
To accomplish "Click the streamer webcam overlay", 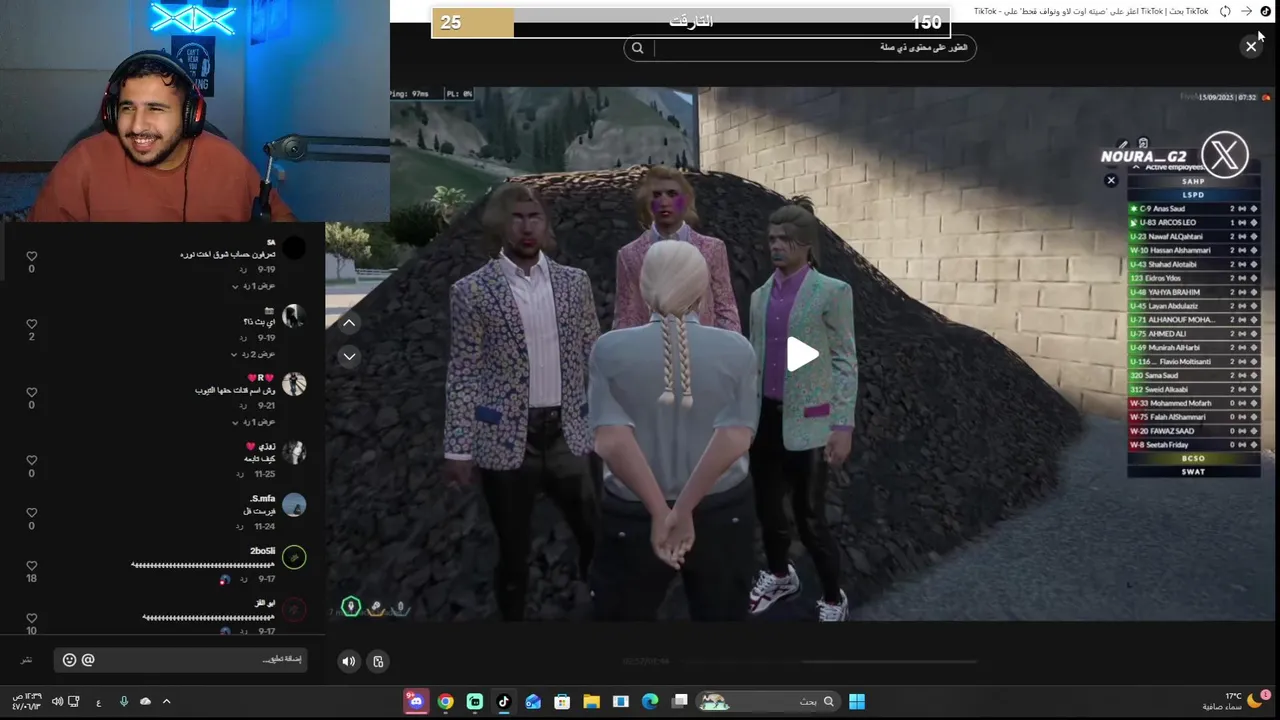I will click(195, 110).
